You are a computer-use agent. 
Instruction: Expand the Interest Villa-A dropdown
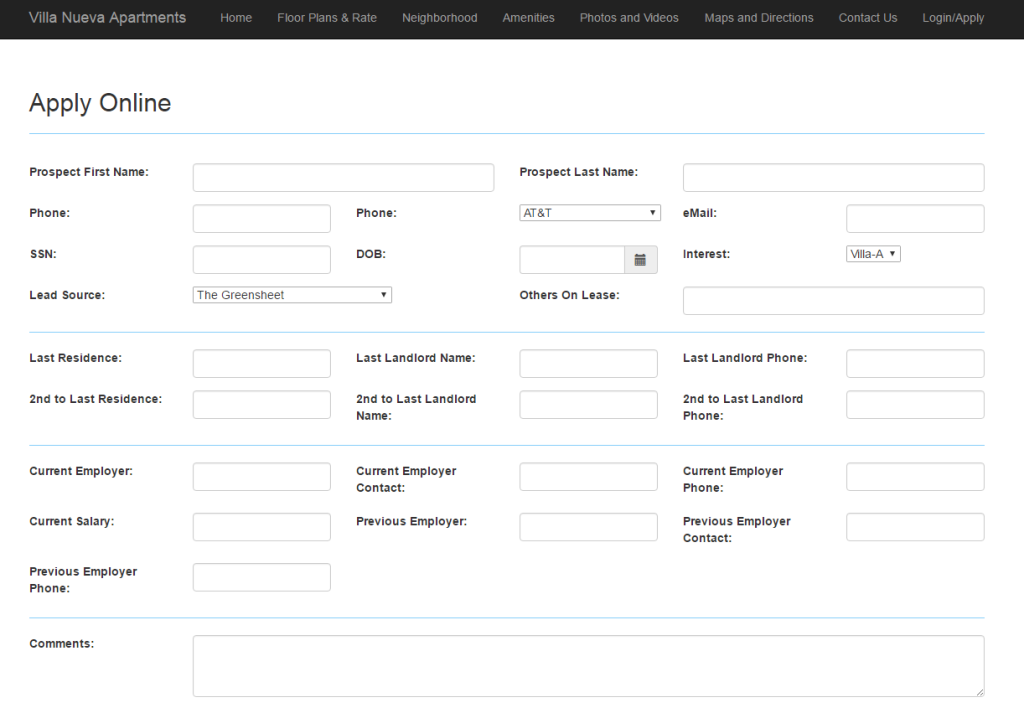tap(873, 254)
